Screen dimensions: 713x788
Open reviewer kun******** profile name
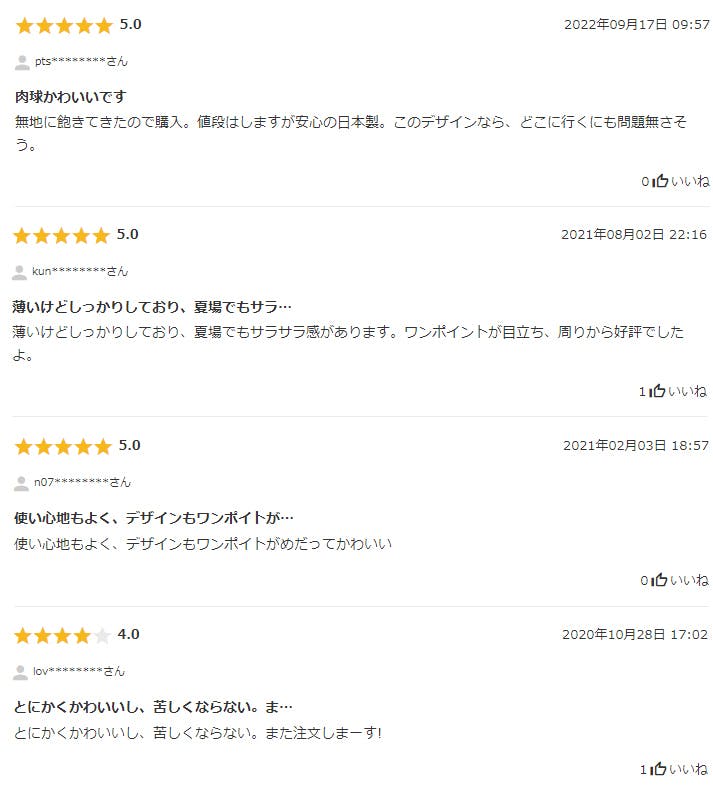tap(80, 271)
